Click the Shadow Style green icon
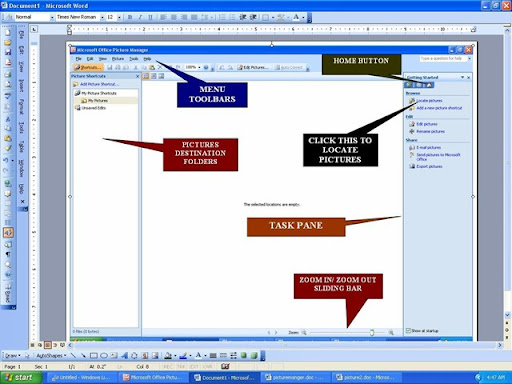 (x=244, y=356)
